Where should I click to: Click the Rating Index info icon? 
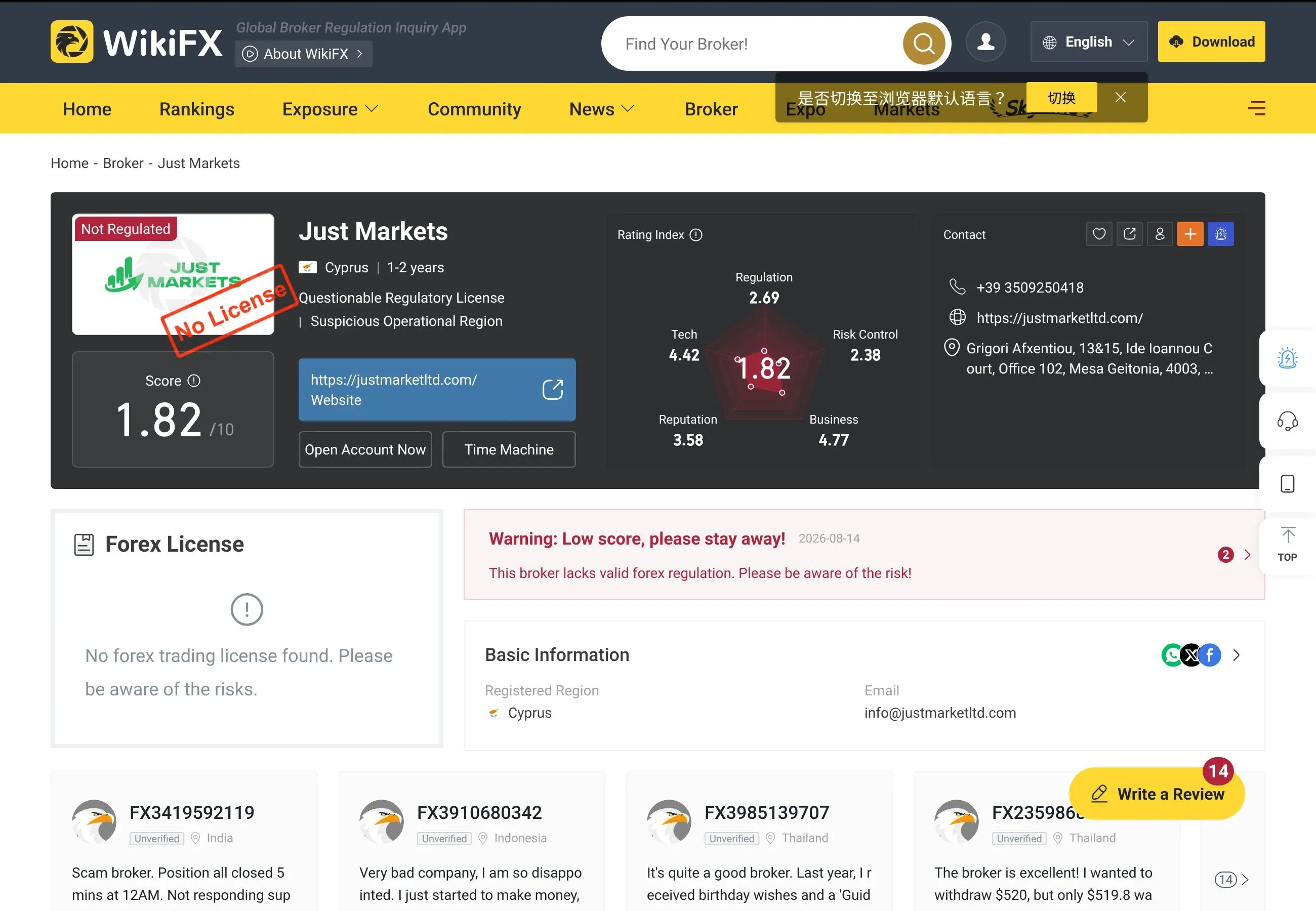coord(695,235)
